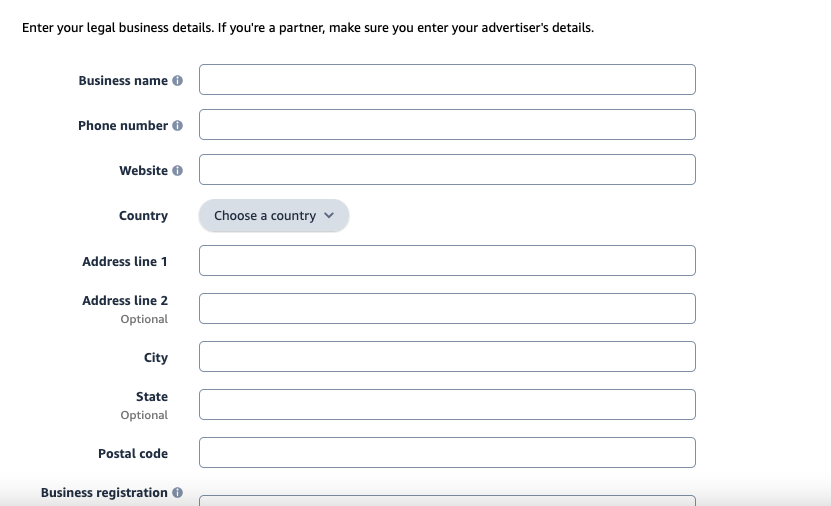
Task: Show Business registration info icon details
Action: [178, 493]
